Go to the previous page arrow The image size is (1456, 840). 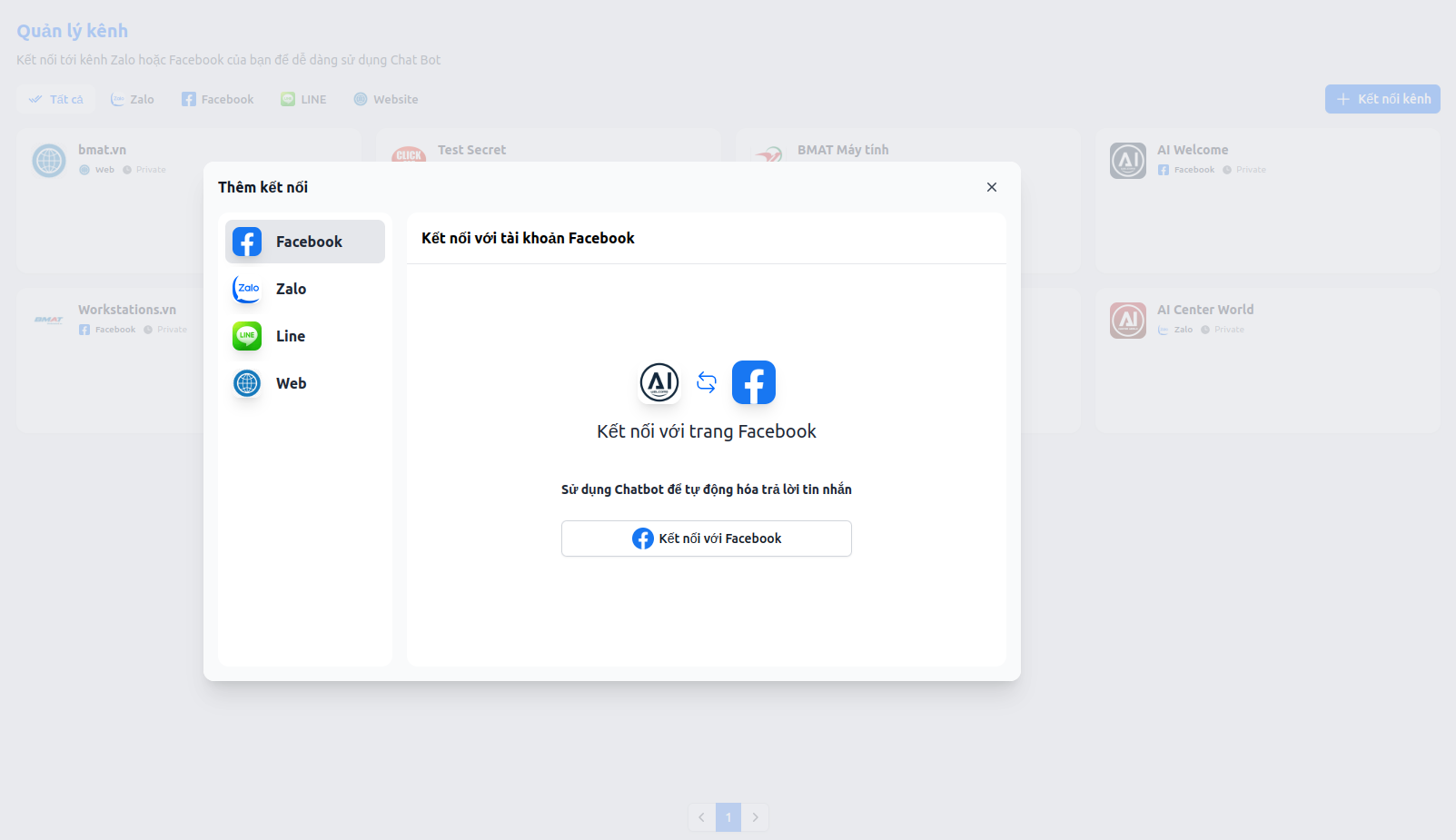click(701, 817)
